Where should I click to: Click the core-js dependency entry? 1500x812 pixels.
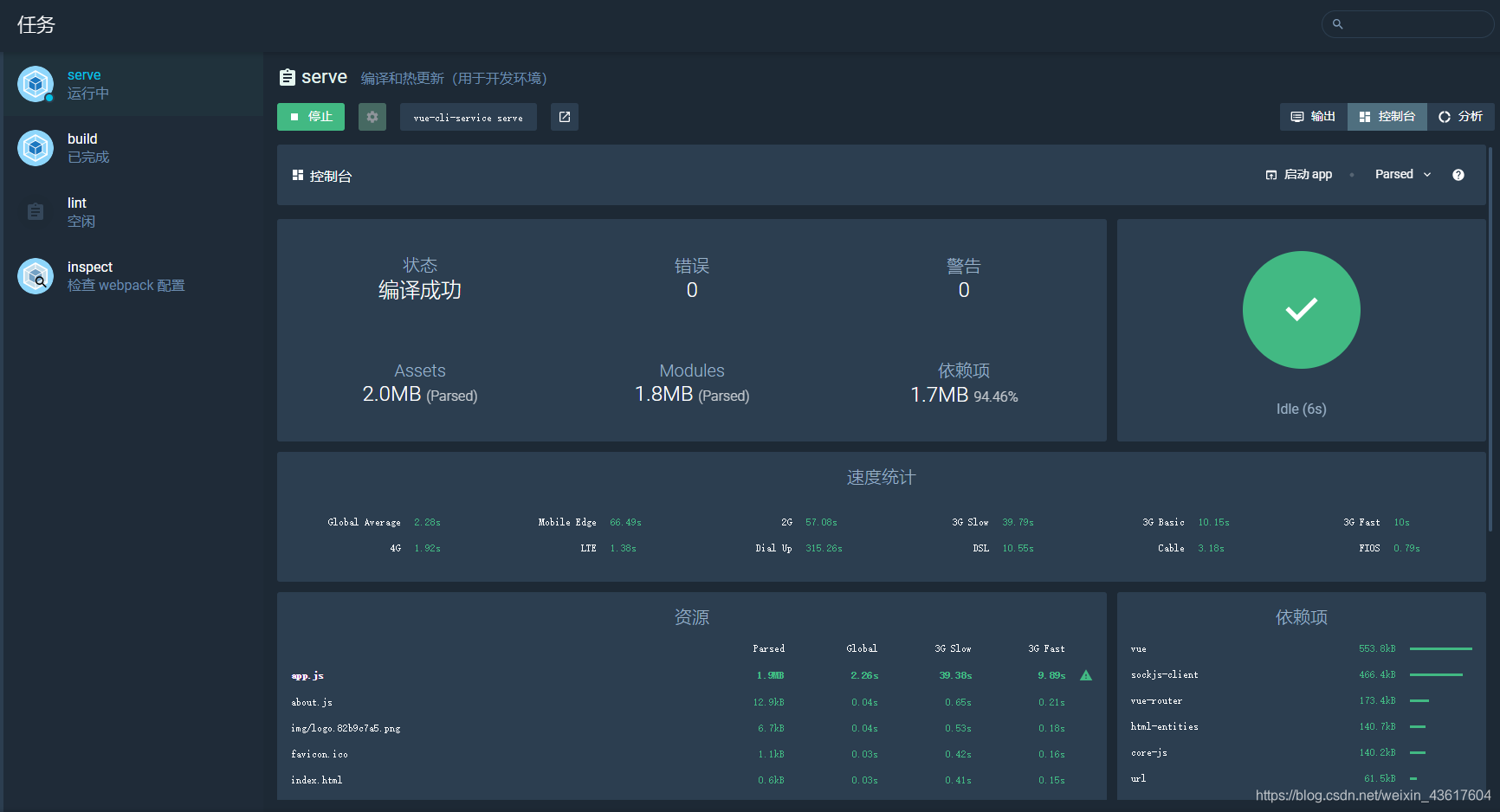1302,752
